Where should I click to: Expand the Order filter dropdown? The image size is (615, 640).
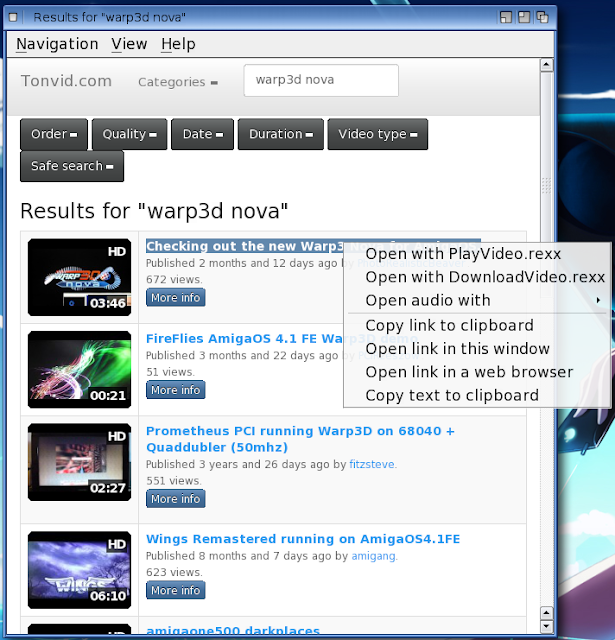tap(54, 134)
